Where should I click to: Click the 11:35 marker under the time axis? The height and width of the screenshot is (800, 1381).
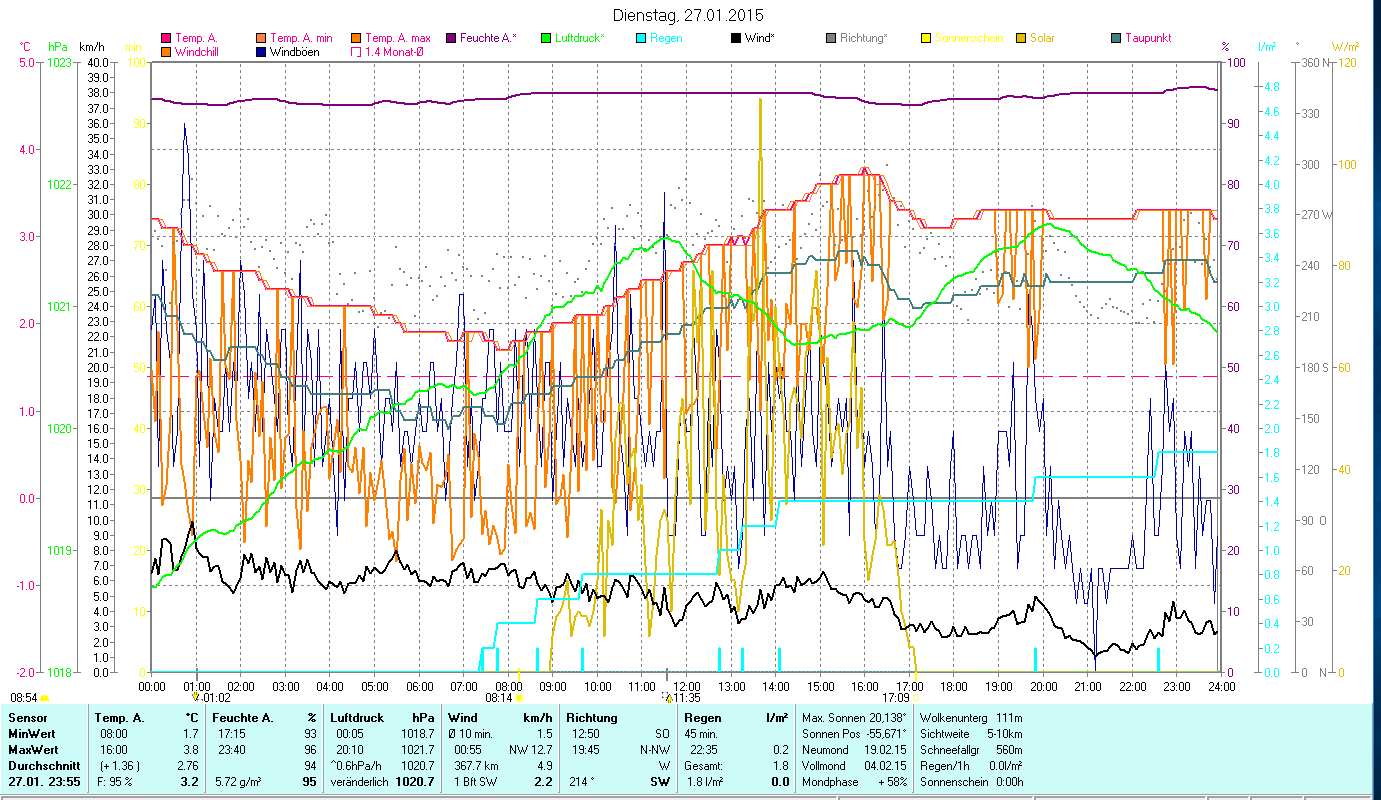tap(684, 697)
